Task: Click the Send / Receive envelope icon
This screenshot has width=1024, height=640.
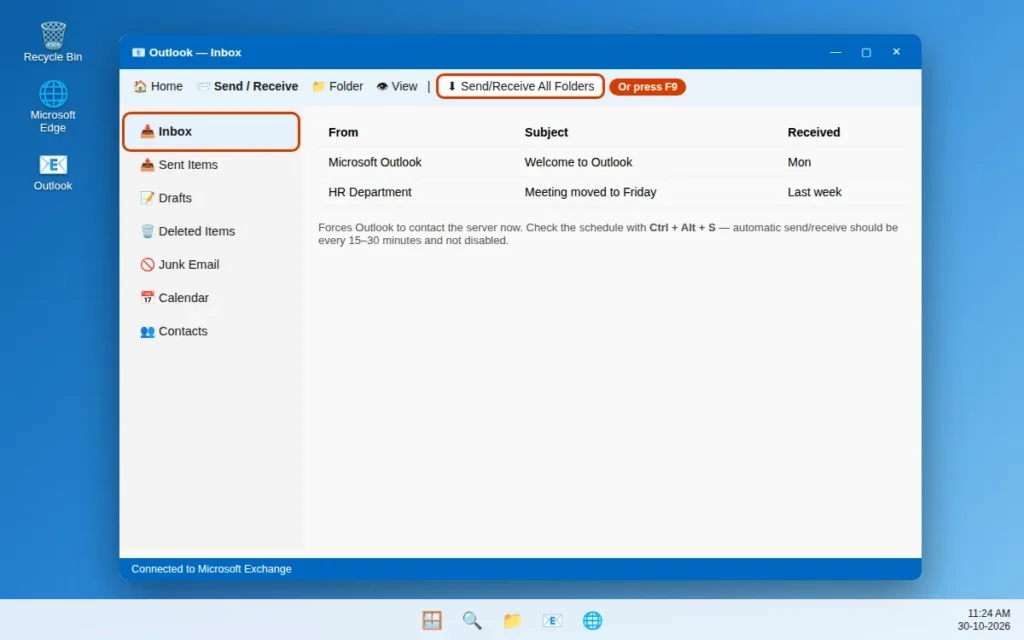Action: [204, 86]
